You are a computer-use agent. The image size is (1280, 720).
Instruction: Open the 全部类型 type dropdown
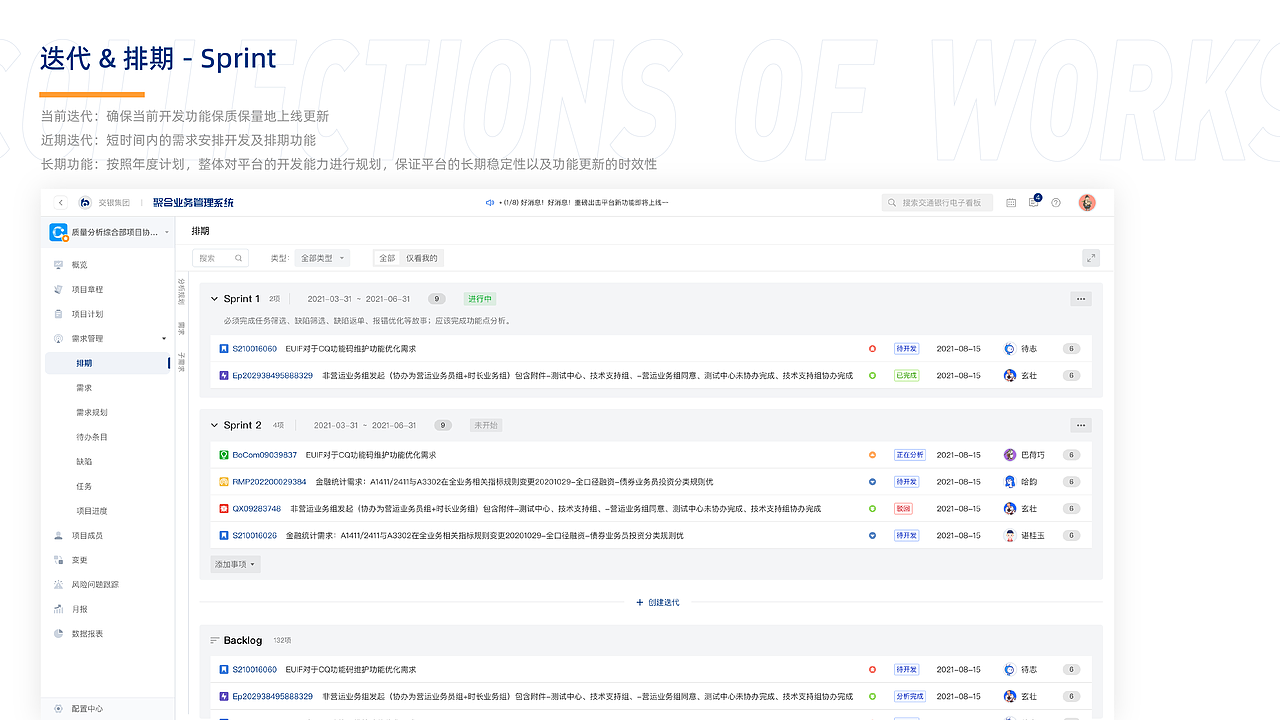322,258
